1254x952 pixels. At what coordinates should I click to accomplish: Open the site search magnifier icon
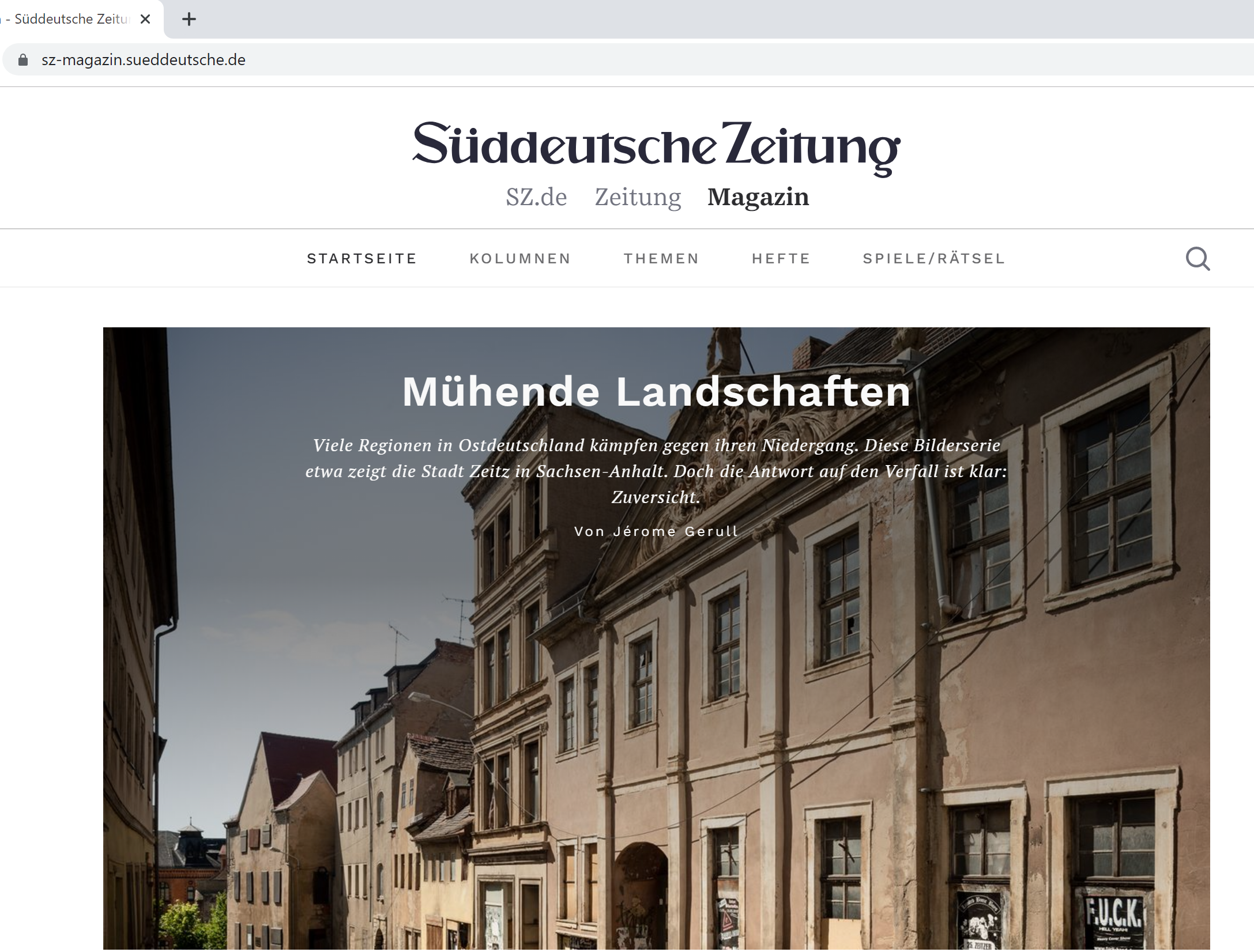(1197, 259)
